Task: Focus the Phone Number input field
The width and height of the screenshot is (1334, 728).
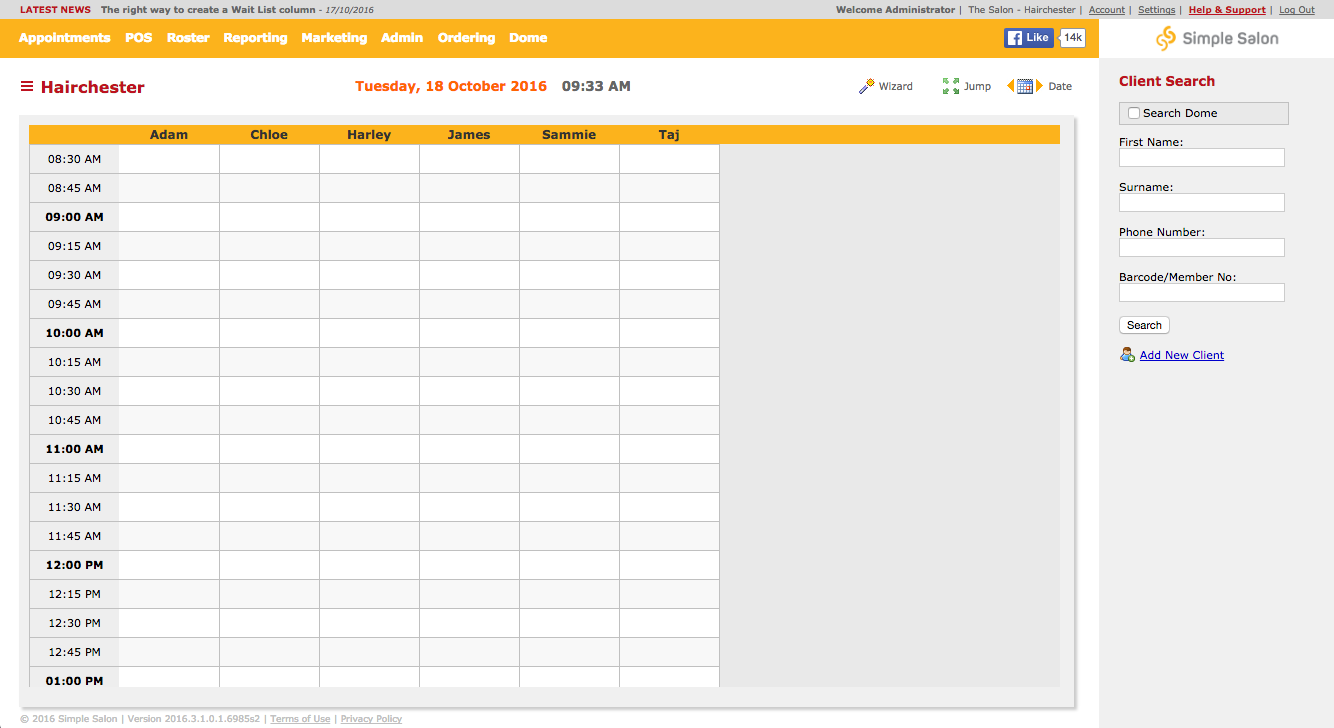Action: tap(1202, 248)
